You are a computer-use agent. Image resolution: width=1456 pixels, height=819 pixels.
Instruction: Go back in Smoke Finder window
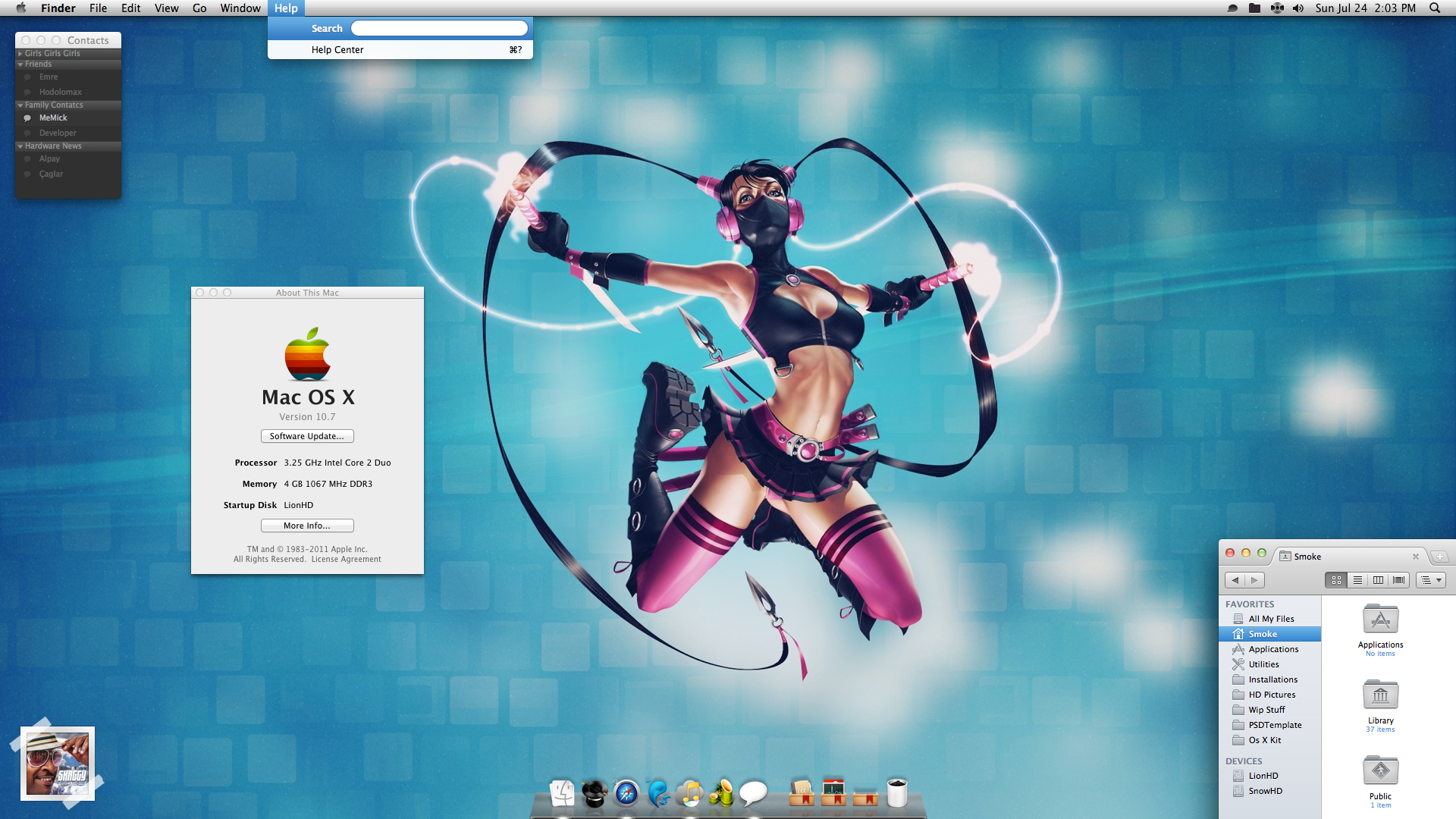click(x=1235, y=580)
